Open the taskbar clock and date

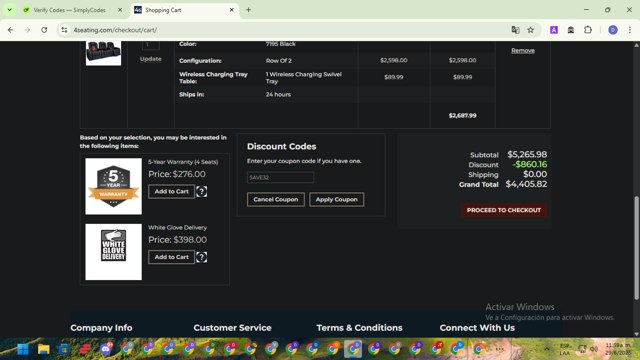tap(618, 349)
